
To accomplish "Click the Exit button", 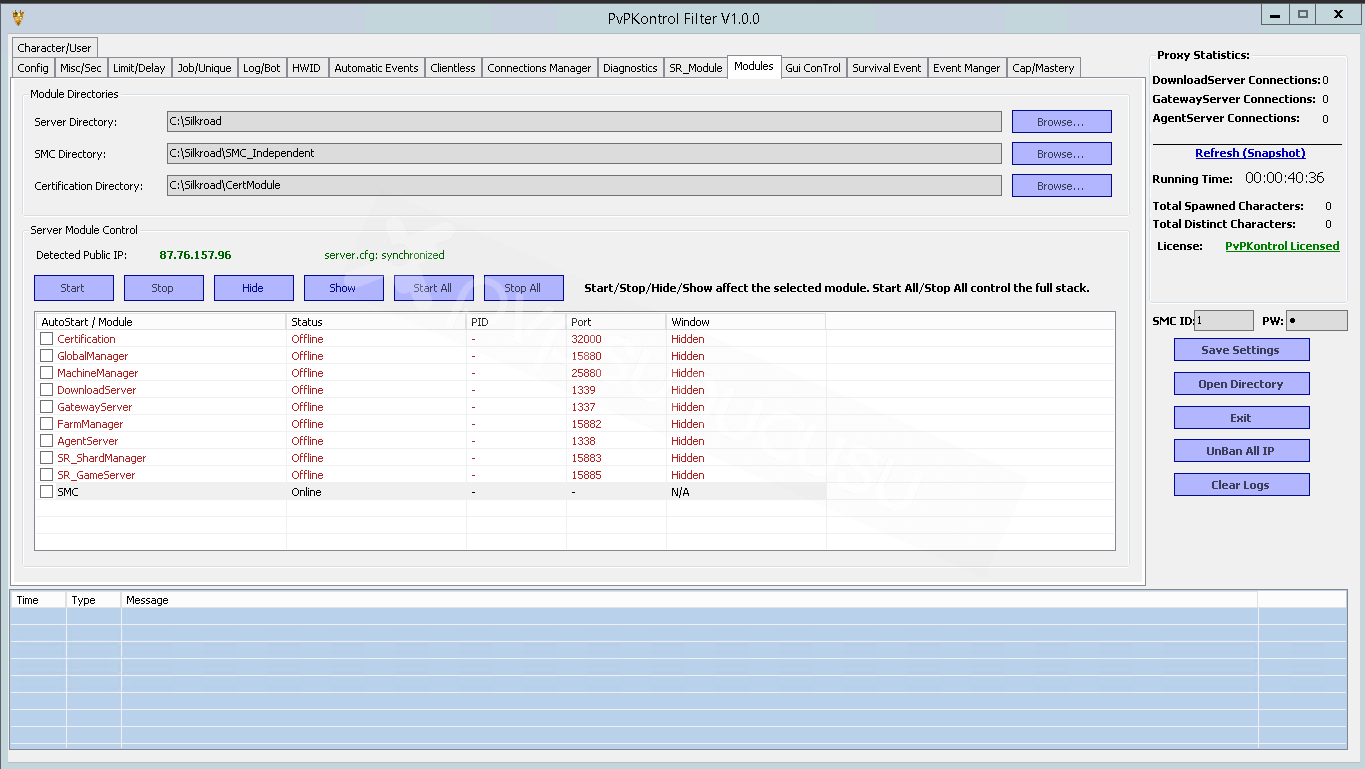I will click(x=1241, y=418).
